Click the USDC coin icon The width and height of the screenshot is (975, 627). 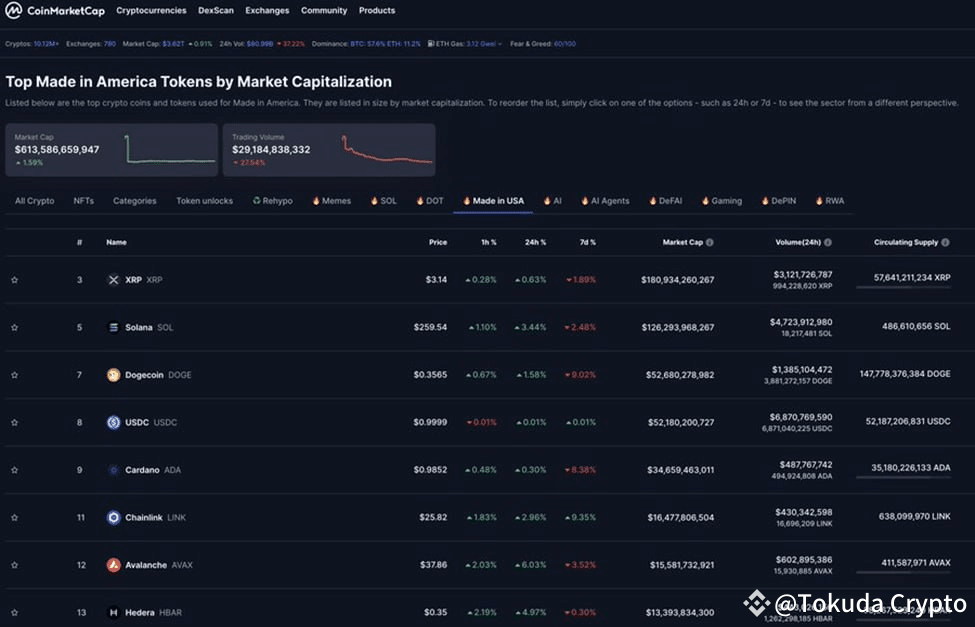click(x=112, y=422)
